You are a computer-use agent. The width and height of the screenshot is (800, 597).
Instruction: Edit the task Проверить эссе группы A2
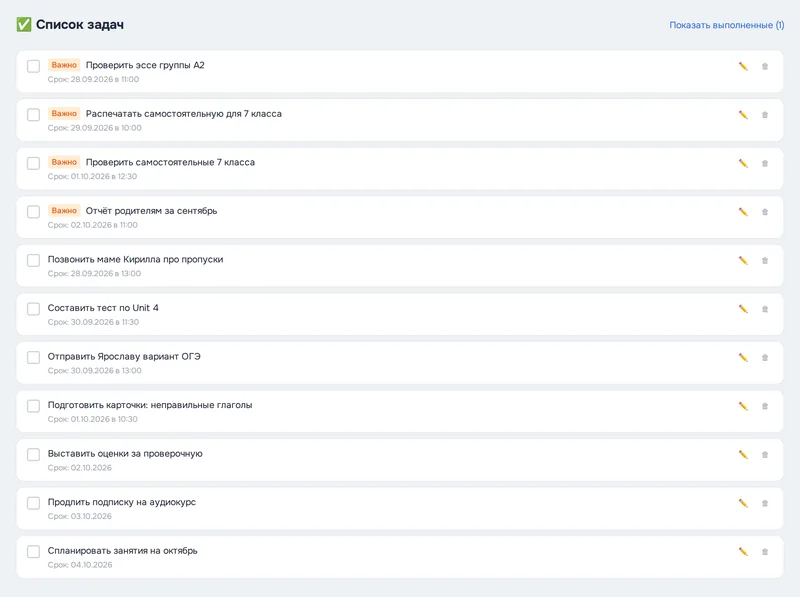[x=743, y=66]
